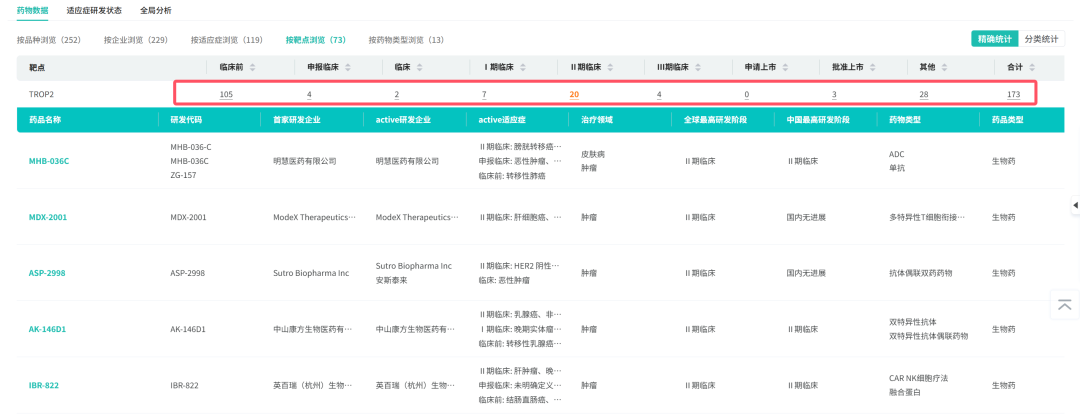Screen dimensions: 1080x419
Task: Click the 中国最高研发阶段 column header
Action: pyautogui.click(x=818, y=119)
